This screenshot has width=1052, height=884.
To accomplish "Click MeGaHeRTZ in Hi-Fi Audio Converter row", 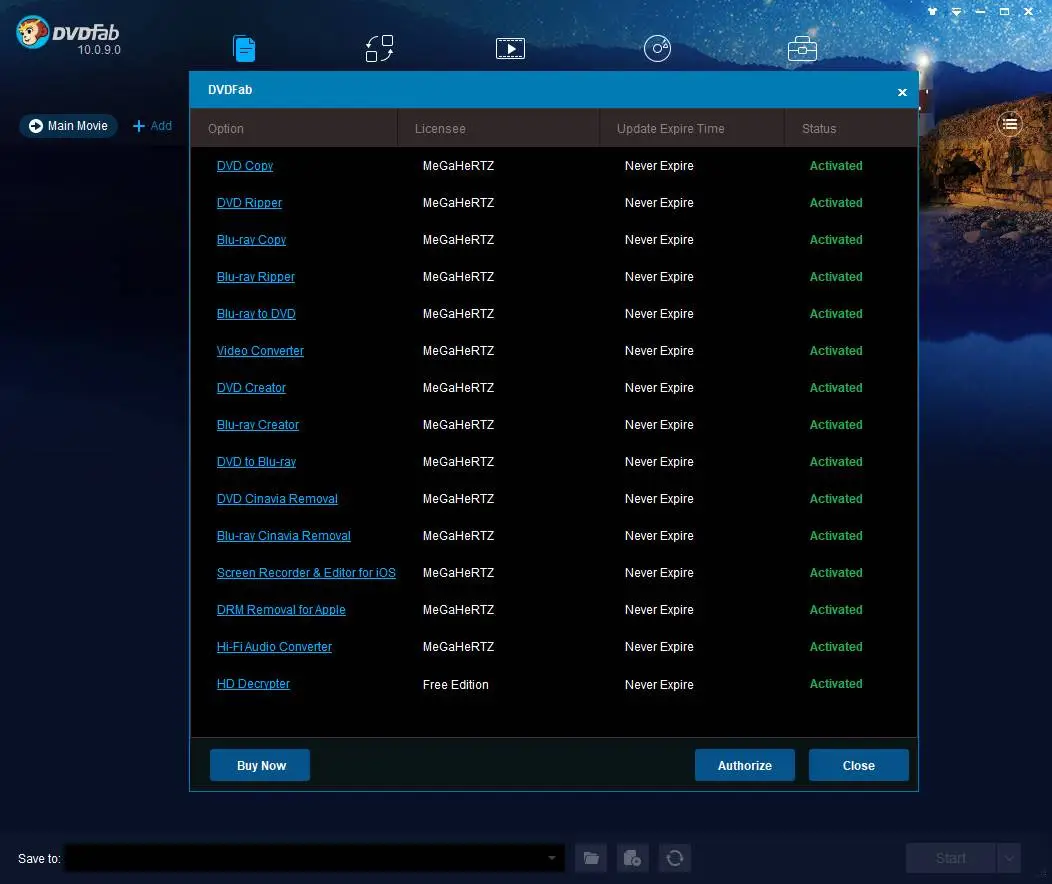I will (x=458, y=647).
